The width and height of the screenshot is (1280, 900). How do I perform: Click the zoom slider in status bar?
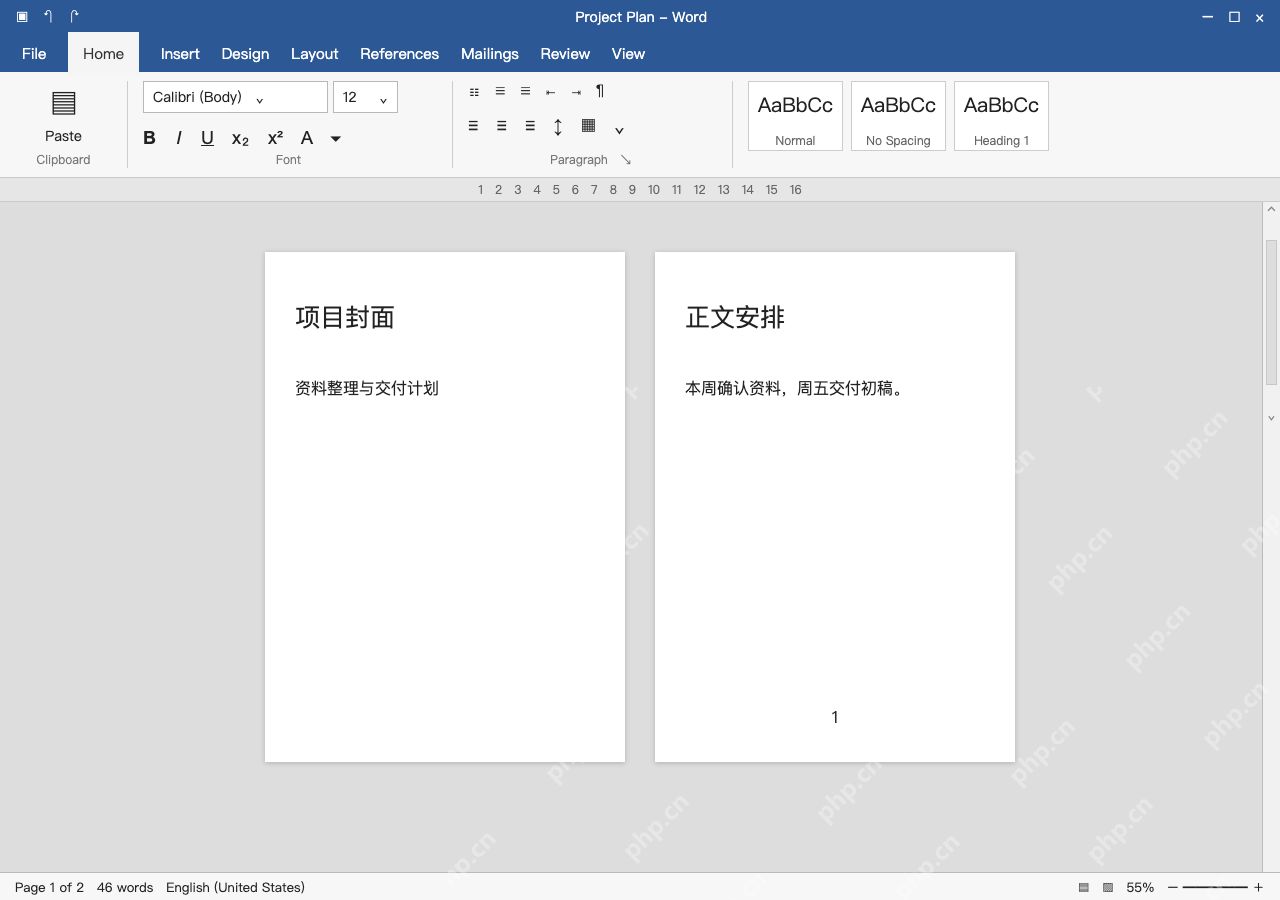[1215, 887]
